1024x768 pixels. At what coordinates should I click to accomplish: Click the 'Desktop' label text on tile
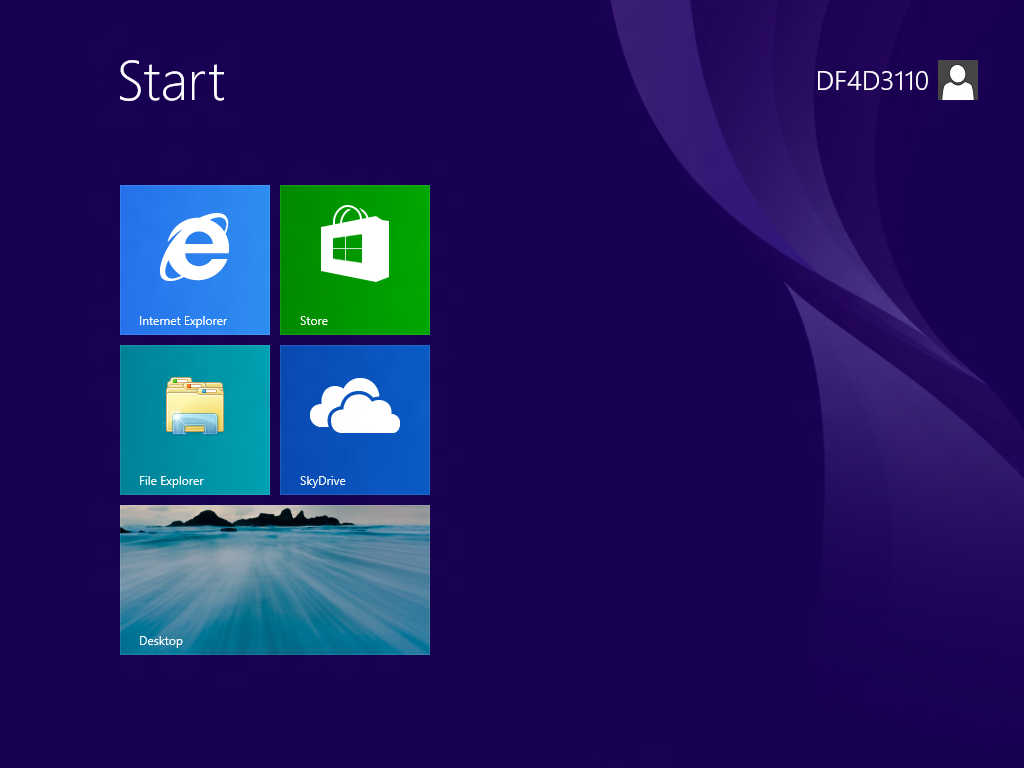(161, 641)
